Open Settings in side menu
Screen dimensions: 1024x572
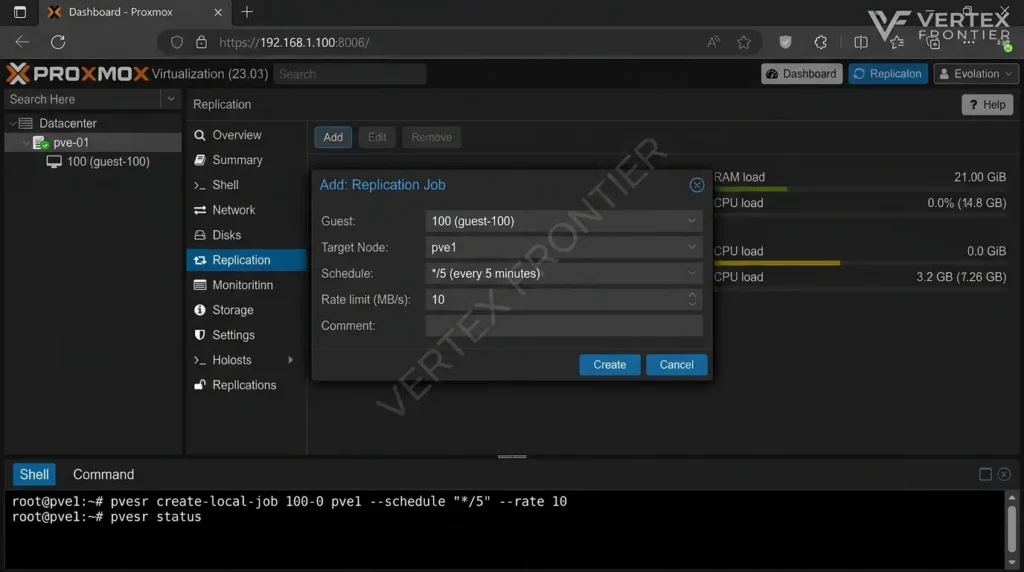[x=233, y=335]
